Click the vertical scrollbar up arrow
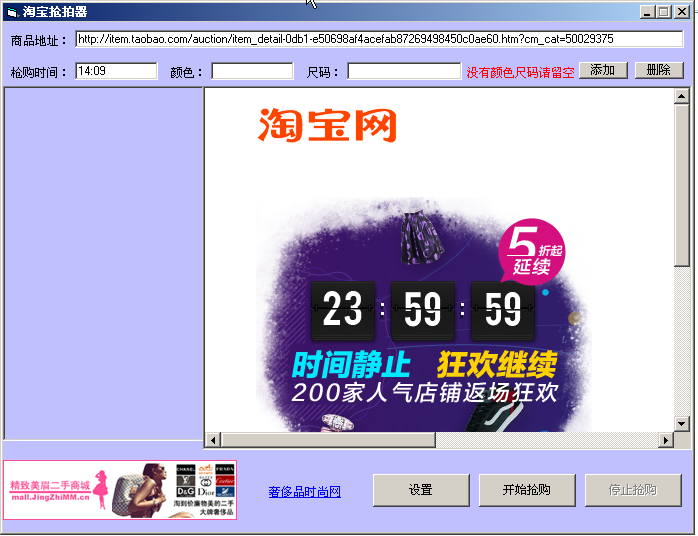Screen dimensions: 698x536 [x=682, y=96]
